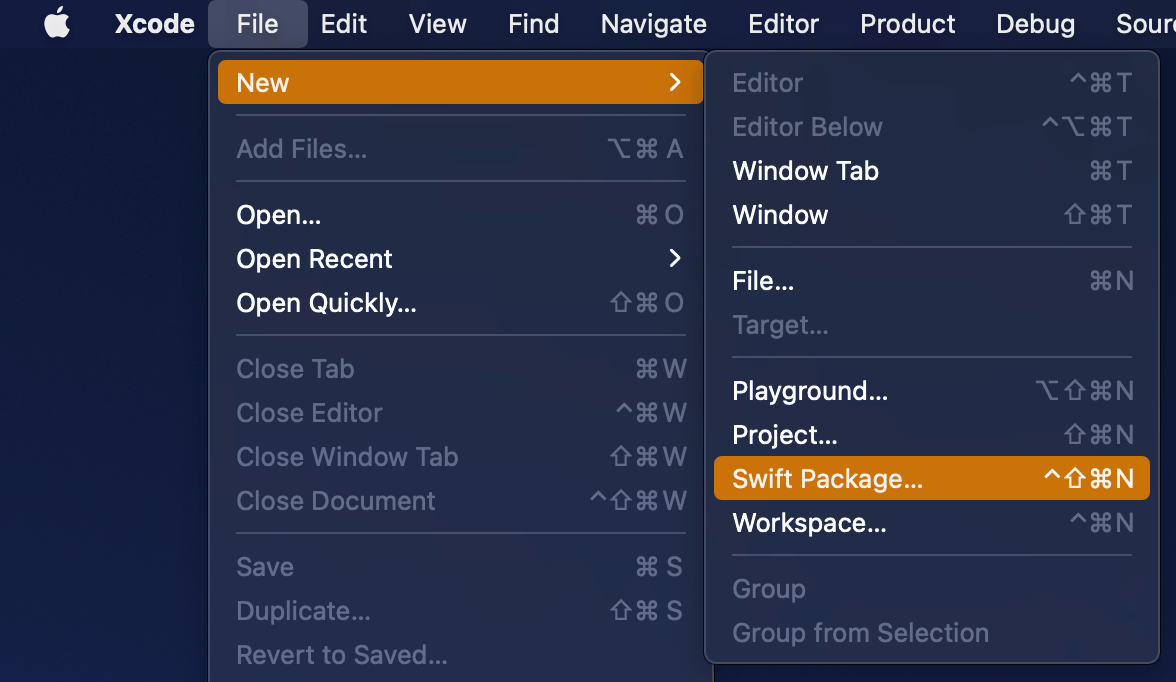Choose Window from New submenu
This screenshot has height=682, width=1176.
pyautogui.click(x=780, y=215)
